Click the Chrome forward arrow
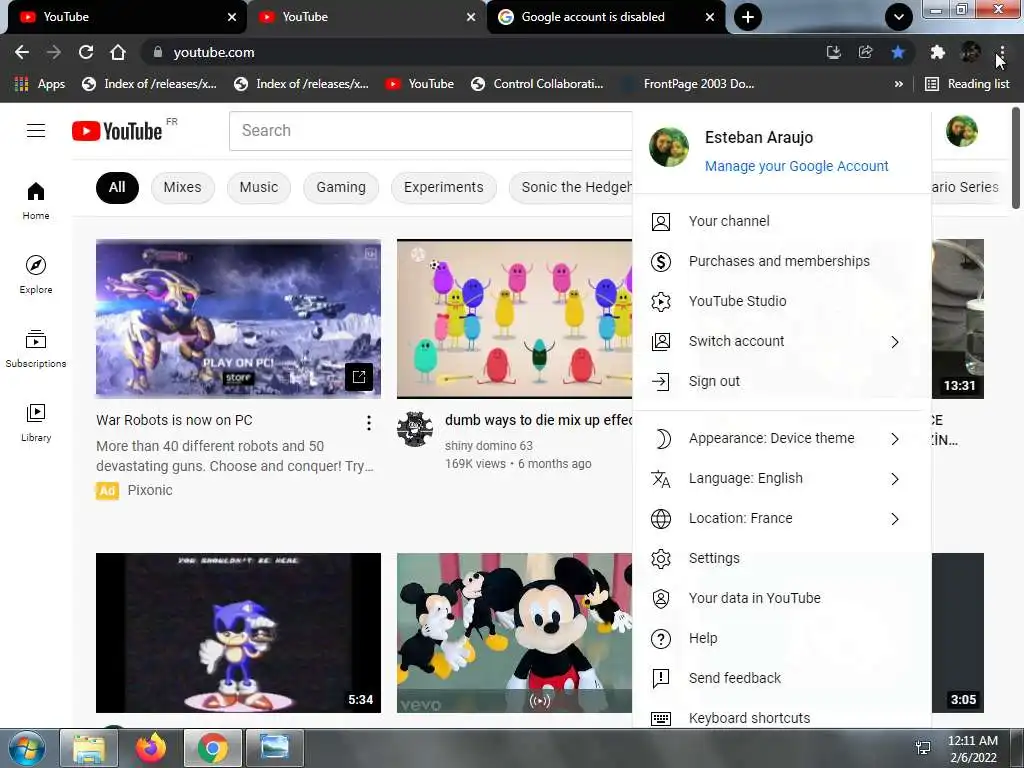Image resolution: width=1024 pixels, height=768 pixels. pyautogui.click(x=54, y=52)
